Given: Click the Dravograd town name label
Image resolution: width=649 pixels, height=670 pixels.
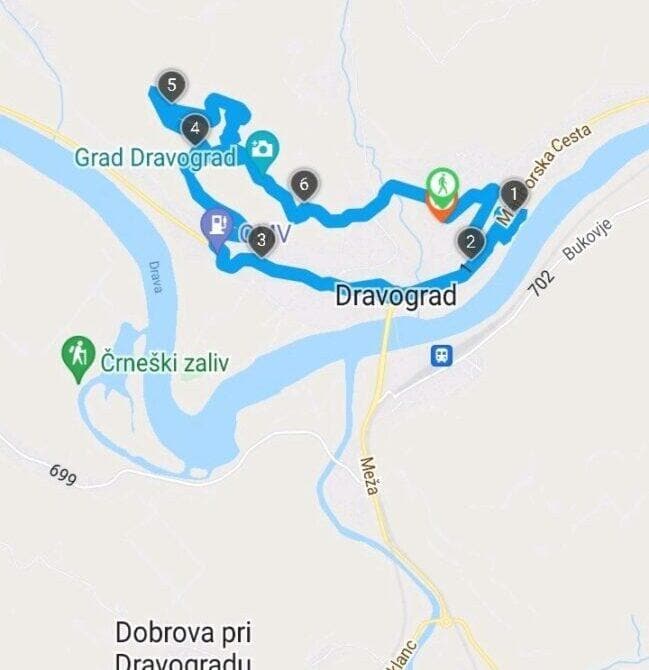Looking at the screenshot, I should point(396,296).
